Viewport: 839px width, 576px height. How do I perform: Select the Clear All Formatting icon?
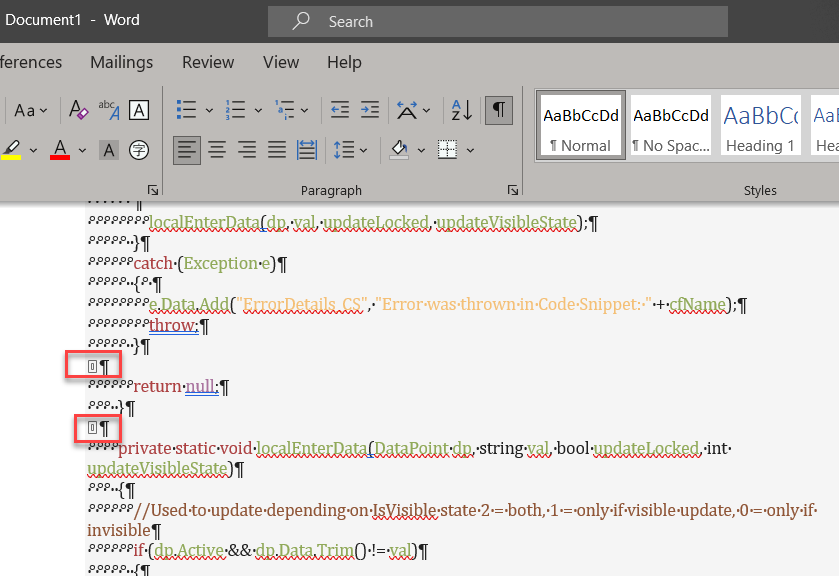78,110
